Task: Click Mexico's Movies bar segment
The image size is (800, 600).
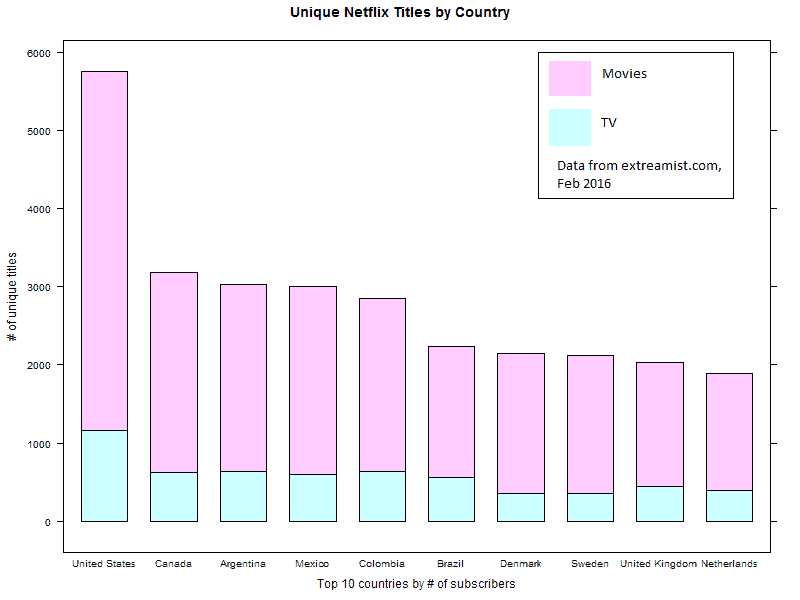Action: tap(313, 381)
